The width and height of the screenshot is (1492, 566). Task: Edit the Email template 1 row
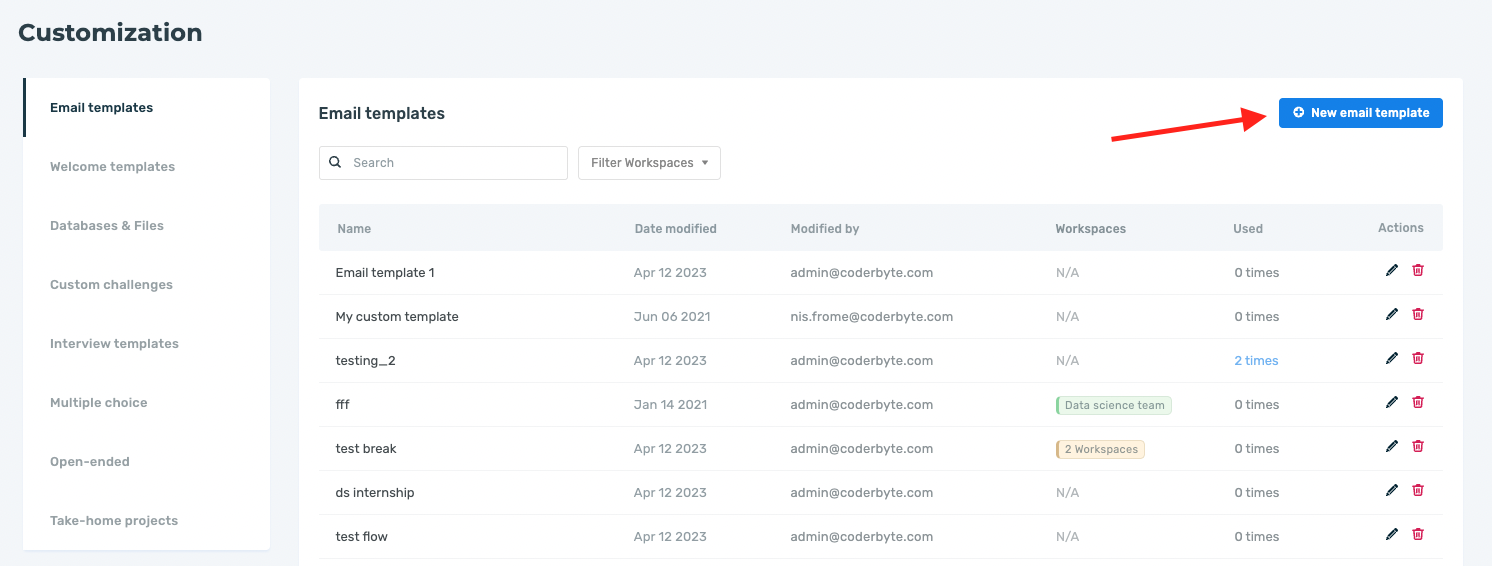[x=1392, y=270]
